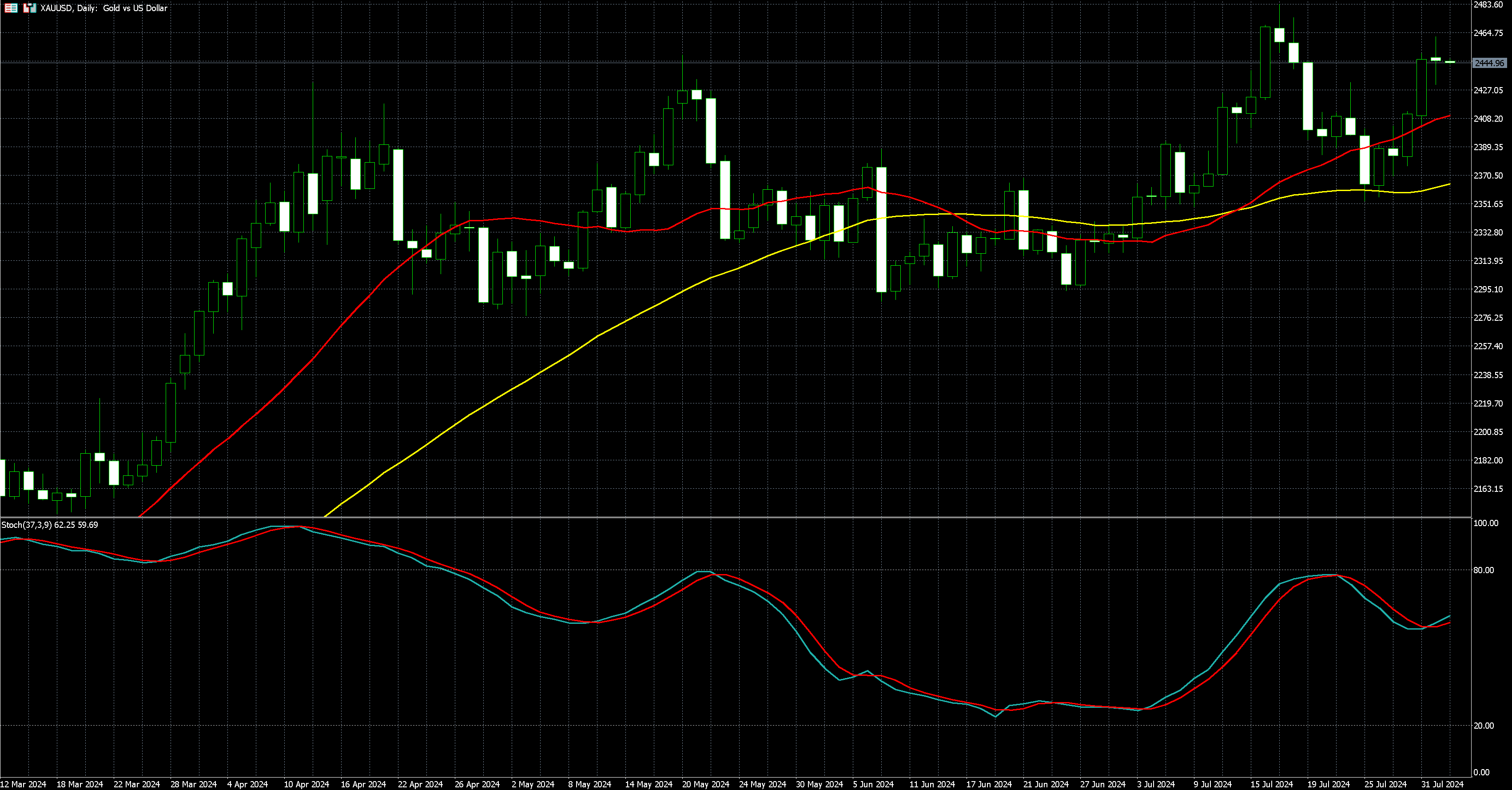Click the 15 Jul 2024 date label
This screenshot has width=1512, height=790.
coord(1271,784)
